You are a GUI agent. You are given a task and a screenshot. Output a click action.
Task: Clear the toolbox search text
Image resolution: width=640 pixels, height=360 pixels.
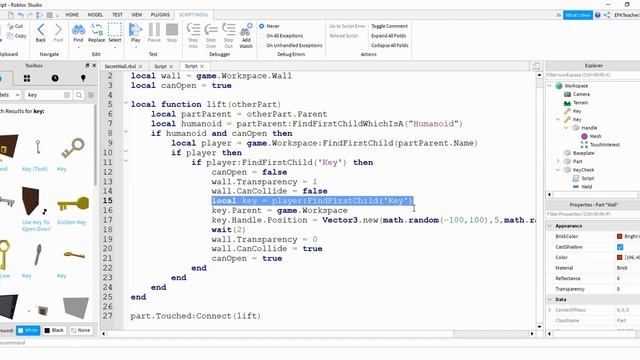tap(67, 95)
